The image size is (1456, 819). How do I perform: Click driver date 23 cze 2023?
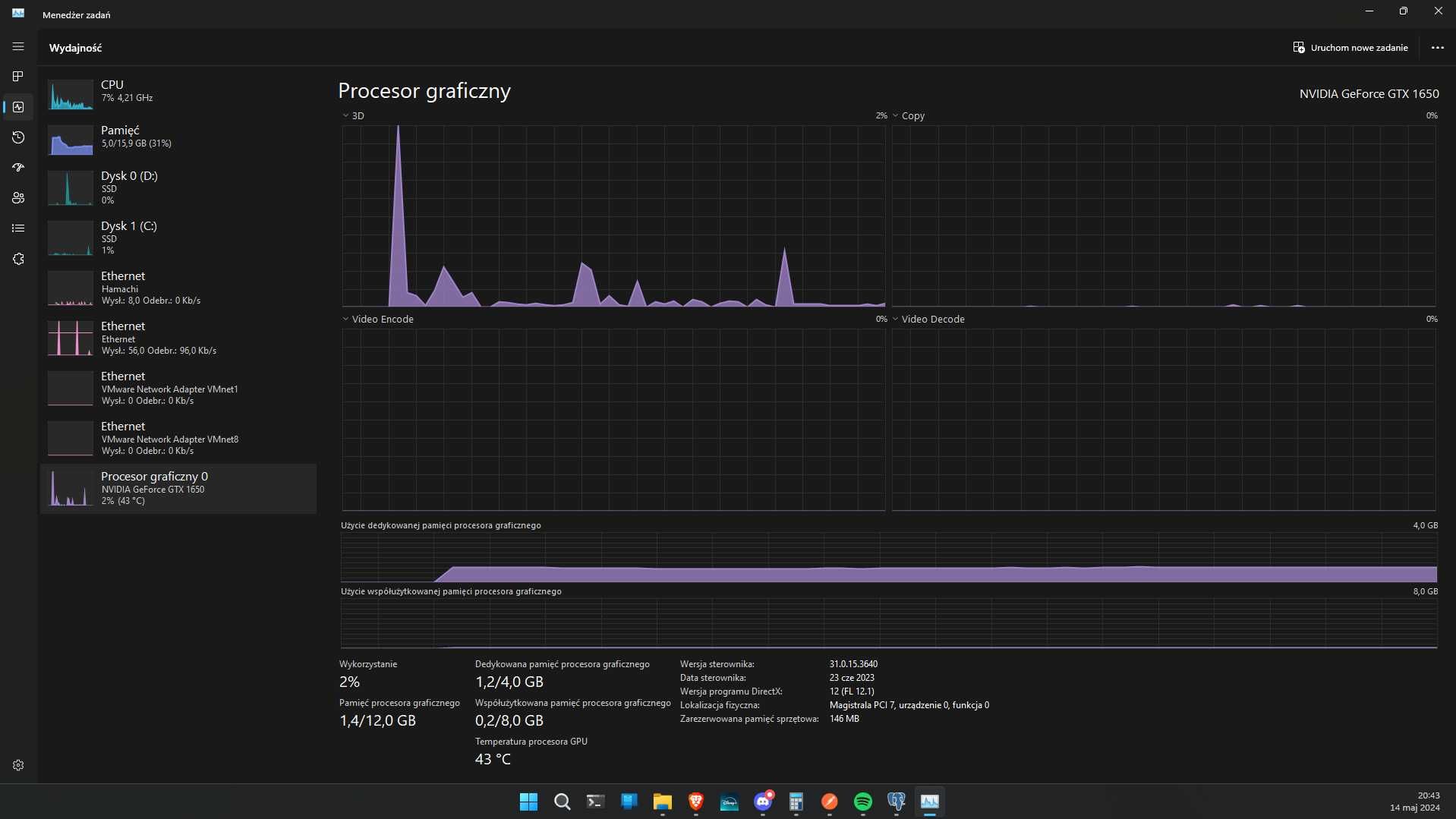tap(852, 678)
